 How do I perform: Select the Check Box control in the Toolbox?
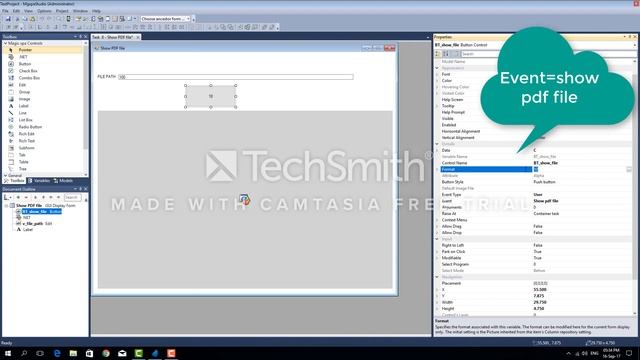click(28, 71)
